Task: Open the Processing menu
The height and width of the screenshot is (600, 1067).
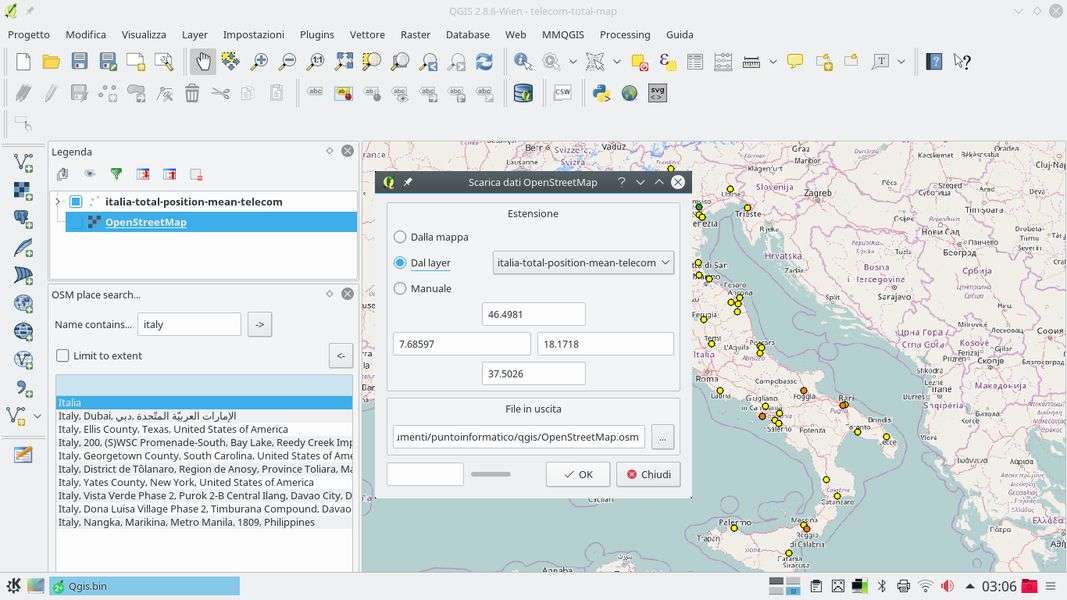Action: tap(624, 34)
